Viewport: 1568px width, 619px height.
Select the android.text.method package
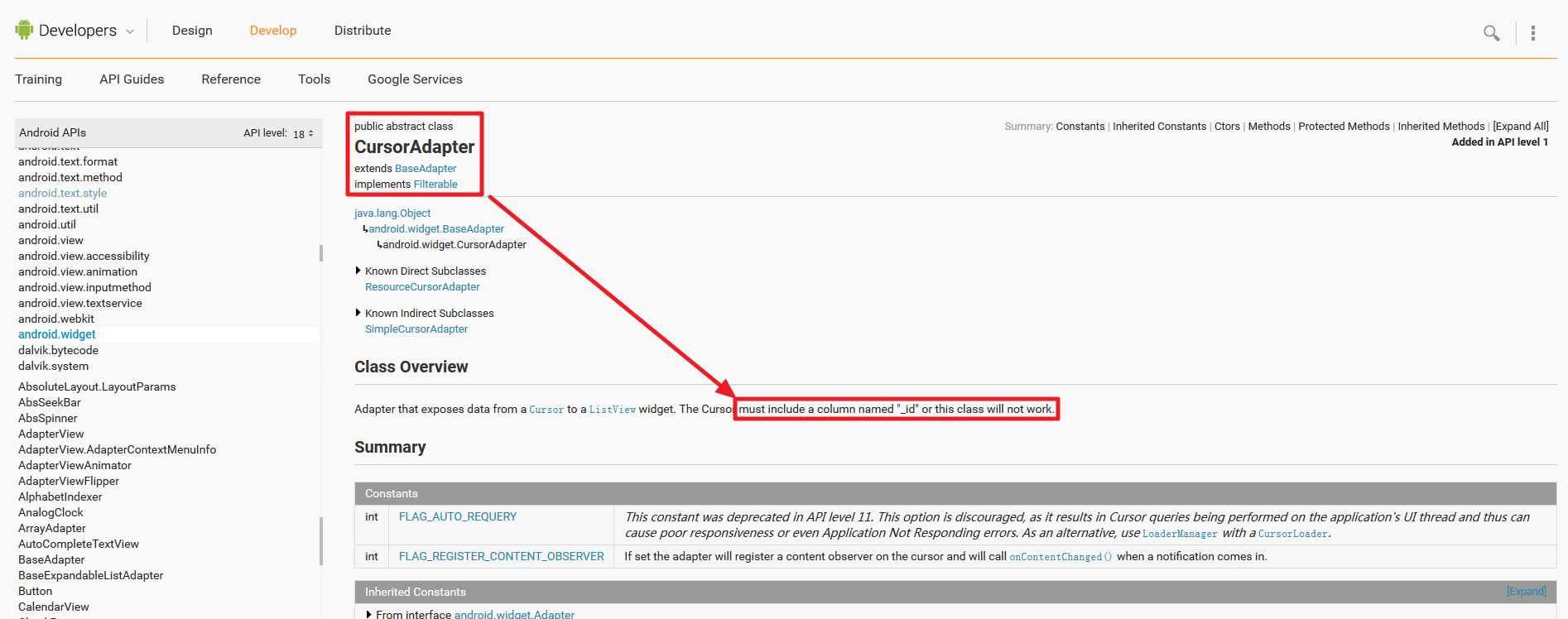[x=70, y=177]
